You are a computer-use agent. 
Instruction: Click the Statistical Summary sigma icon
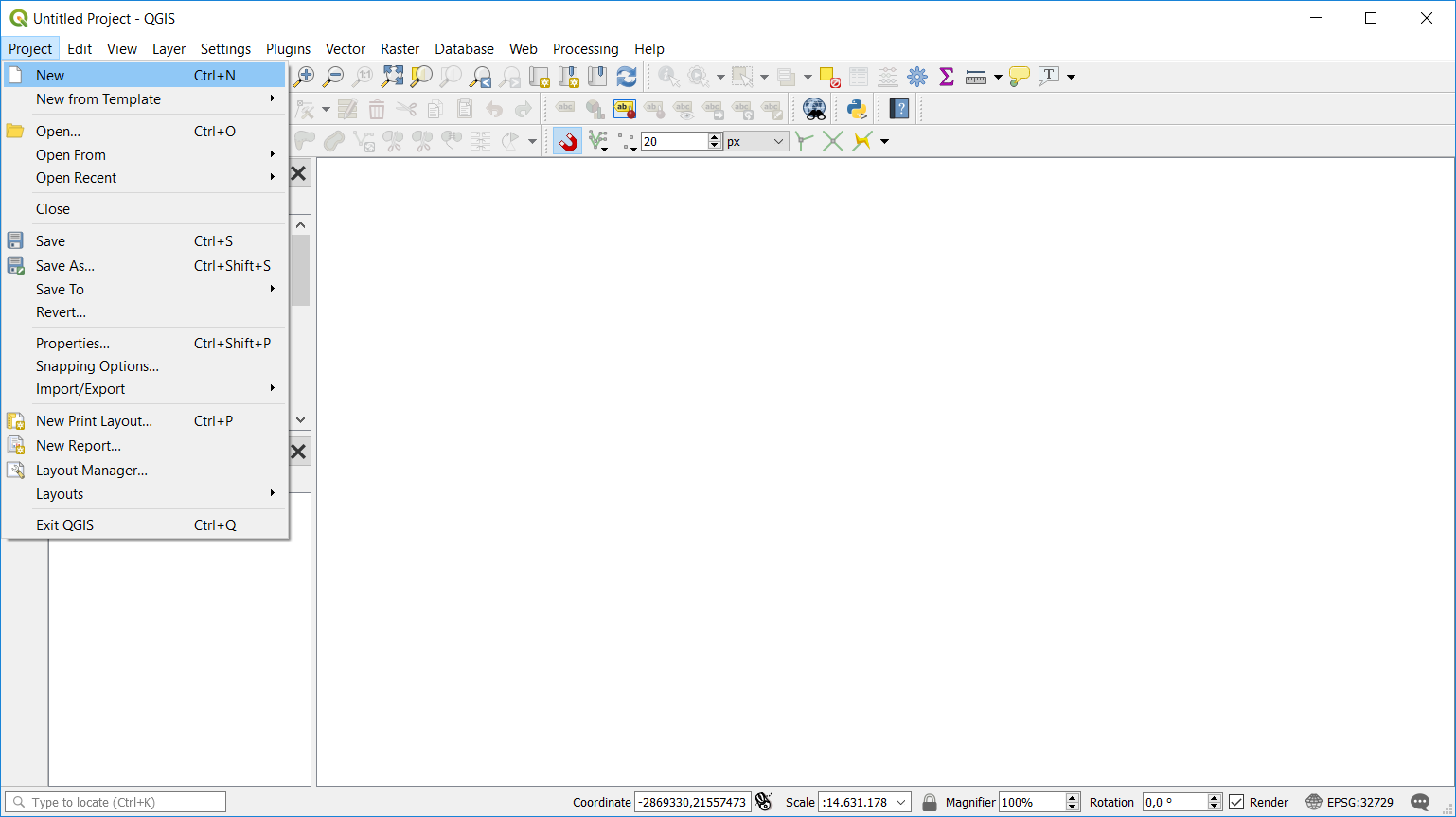[946, 77]
